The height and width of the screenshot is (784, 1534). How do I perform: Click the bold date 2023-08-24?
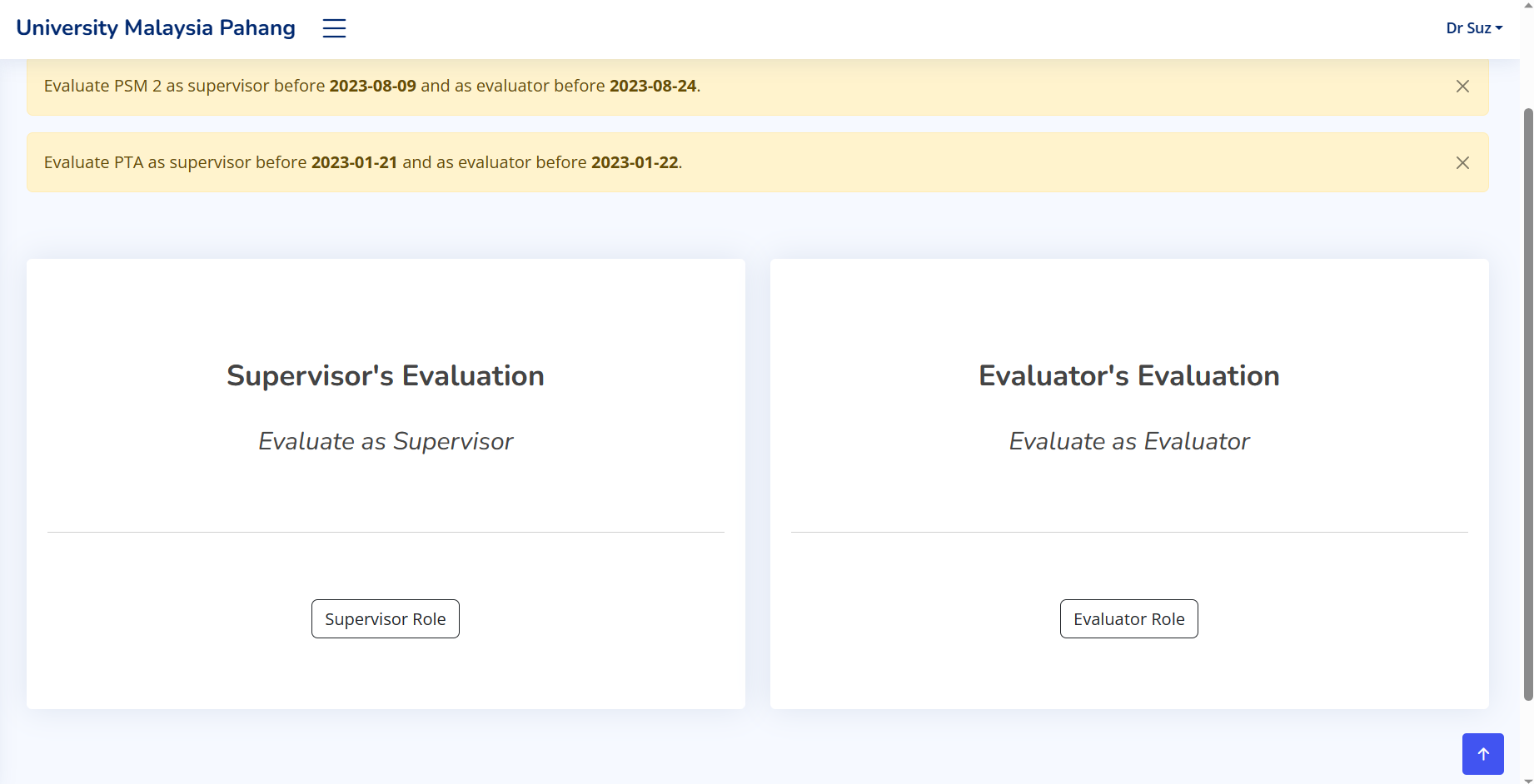coord(652,87)
